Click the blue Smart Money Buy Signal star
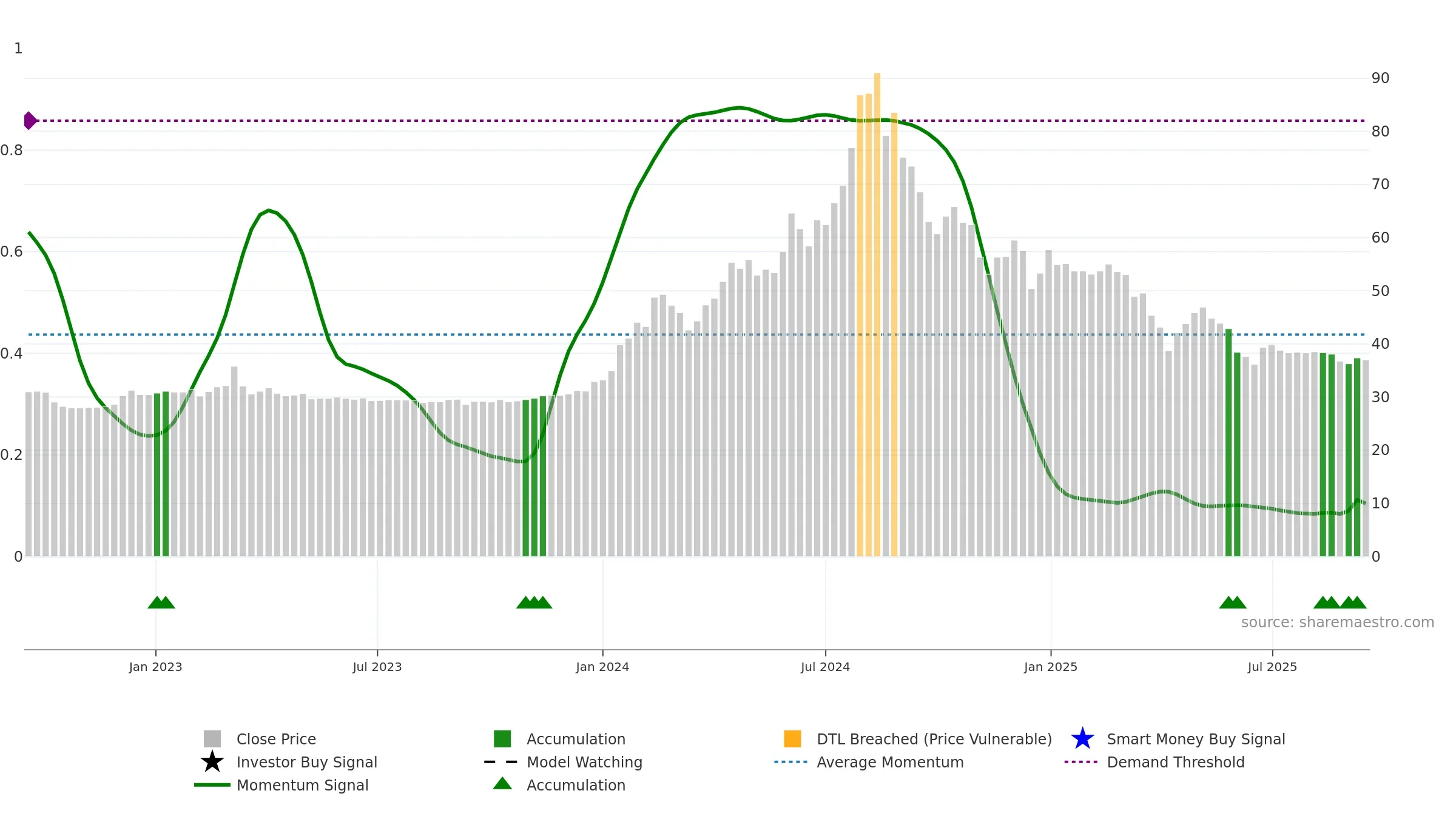This screenshot has width=1456, height=819. (1082, 739)
